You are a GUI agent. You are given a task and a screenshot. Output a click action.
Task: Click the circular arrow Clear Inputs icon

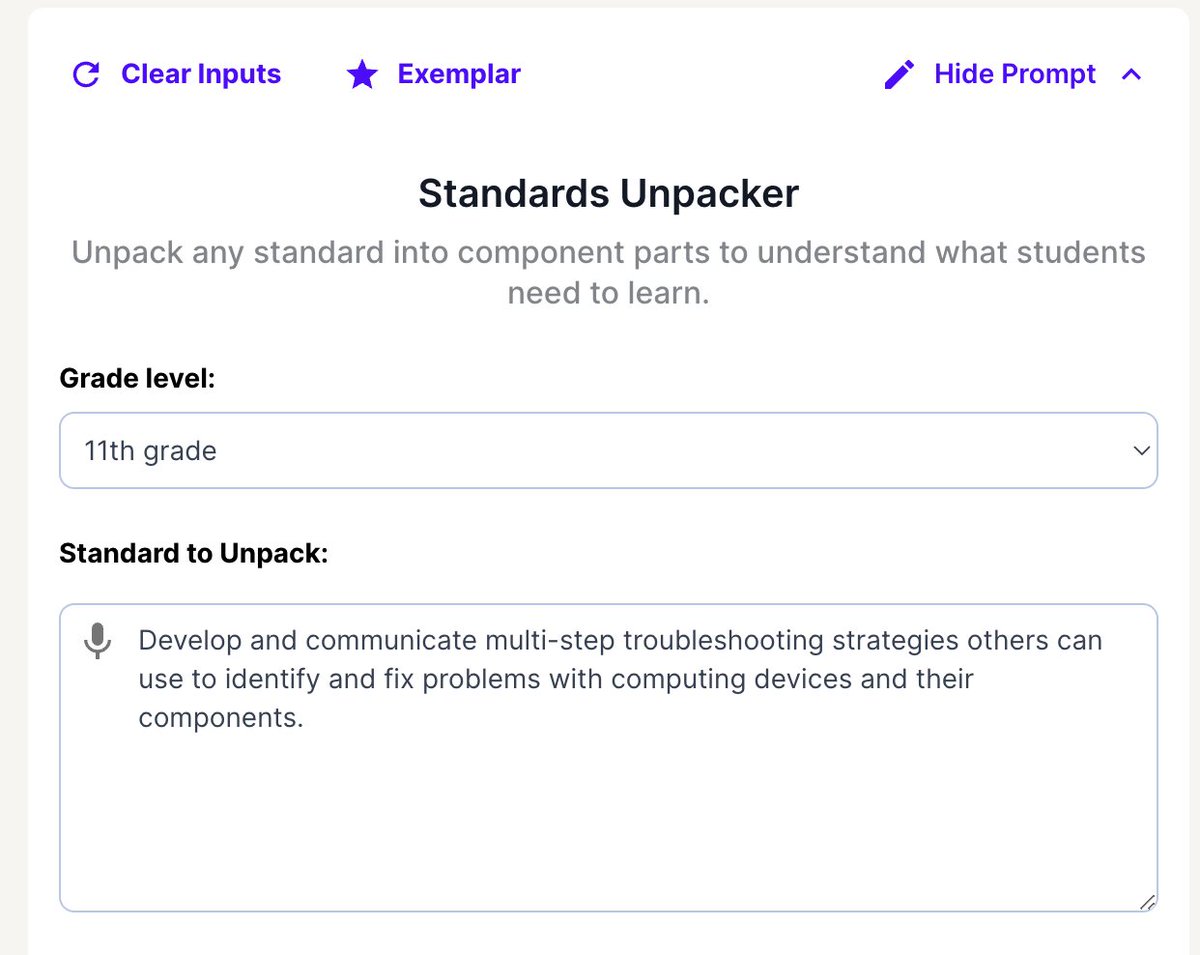[x=87, y=75]
